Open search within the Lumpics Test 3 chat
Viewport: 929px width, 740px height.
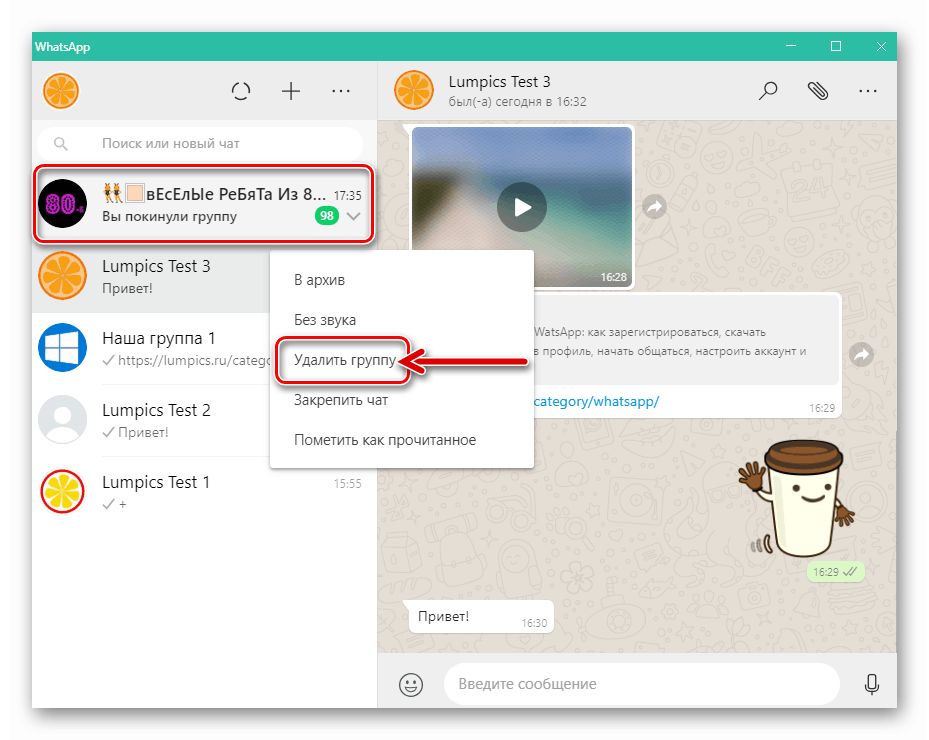point(767,91)
